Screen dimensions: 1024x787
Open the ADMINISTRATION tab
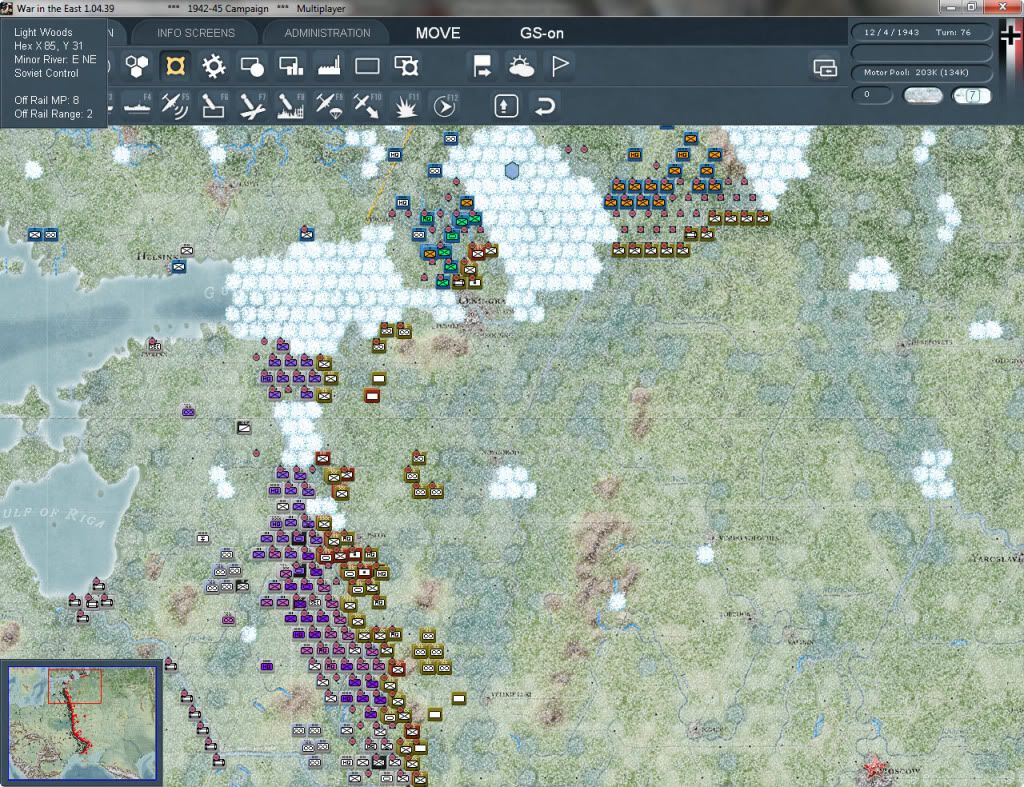(327, 33)
